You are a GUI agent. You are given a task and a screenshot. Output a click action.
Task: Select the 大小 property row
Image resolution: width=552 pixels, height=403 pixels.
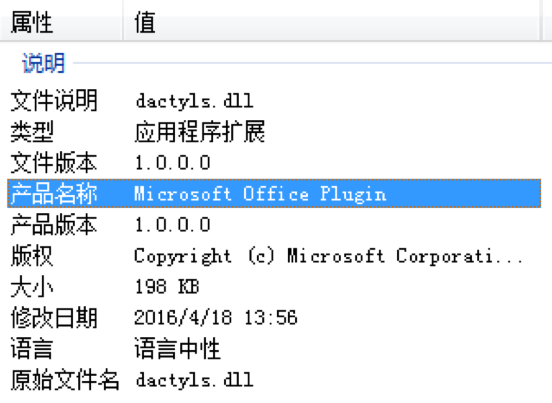274,286
